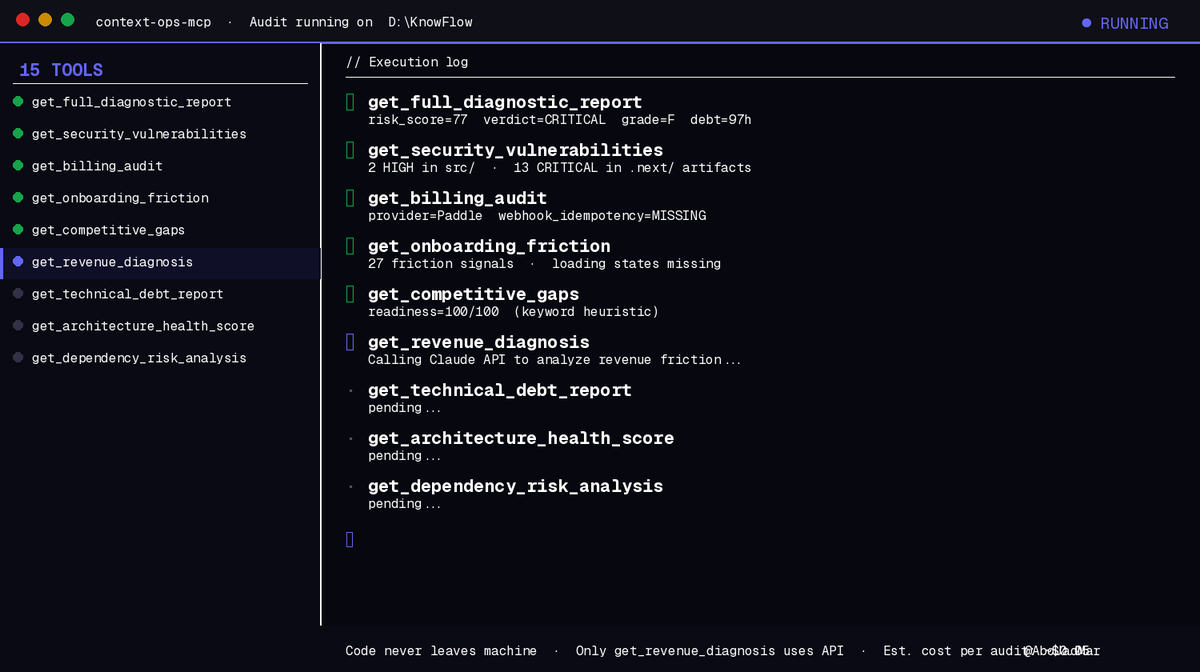Click green status dot beside get_full_diagnostic_report
The height and width of the screenshot is (672, 1200).
click(x=18, y=102)
